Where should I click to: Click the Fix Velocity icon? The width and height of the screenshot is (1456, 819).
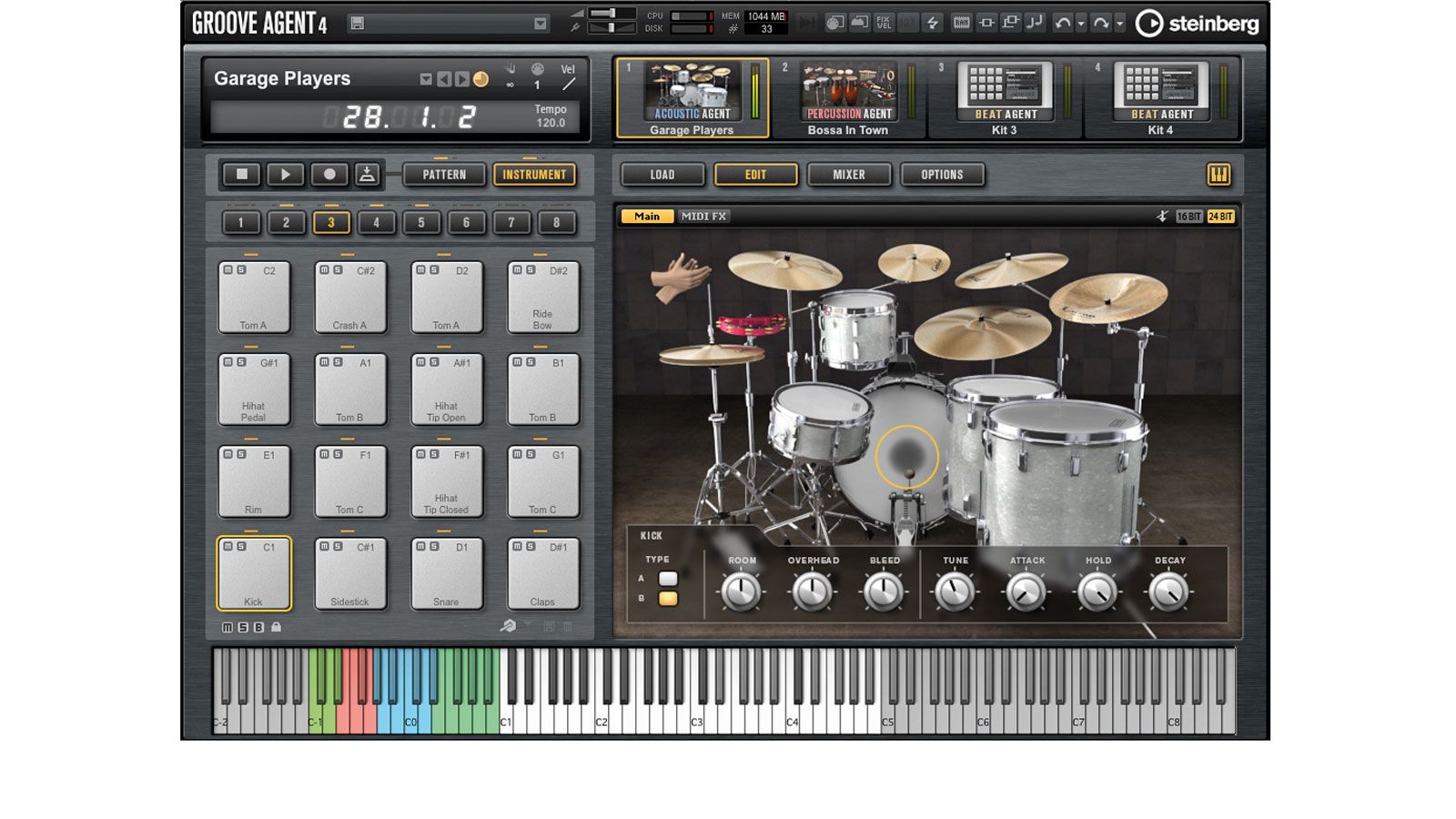tap(884, 24)
